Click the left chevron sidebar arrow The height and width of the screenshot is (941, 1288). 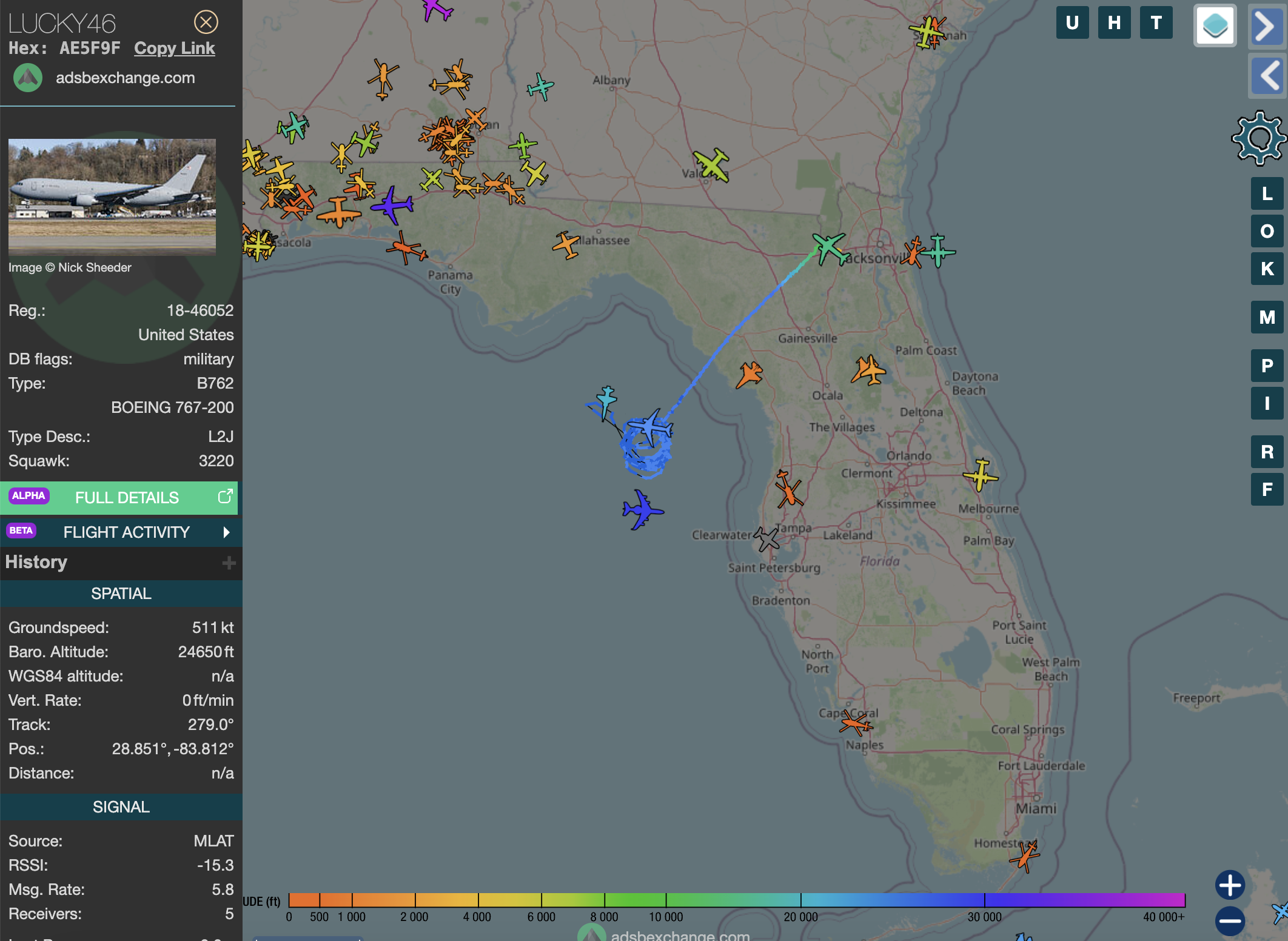[1267, 75]
